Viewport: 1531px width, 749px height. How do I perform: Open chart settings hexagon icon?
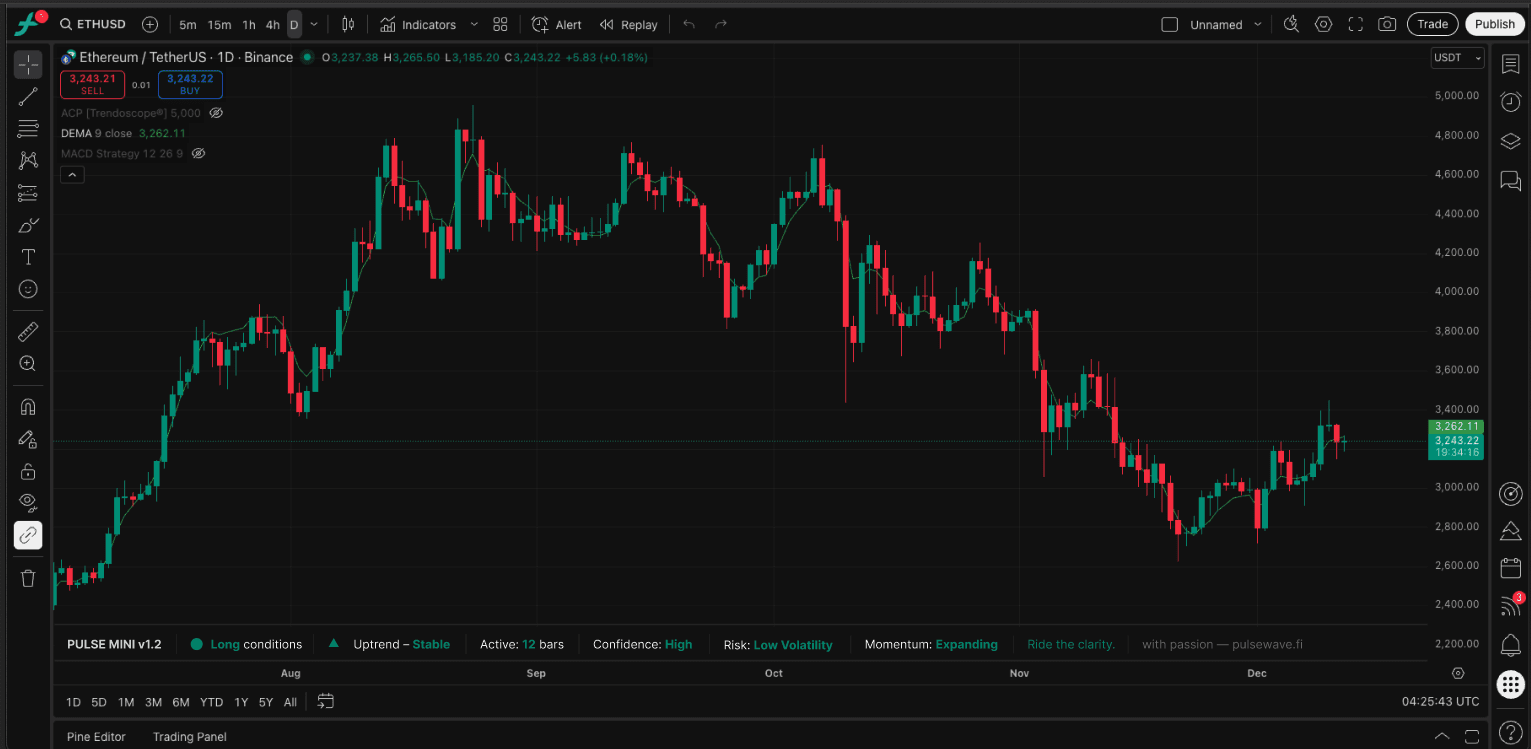1323,24
